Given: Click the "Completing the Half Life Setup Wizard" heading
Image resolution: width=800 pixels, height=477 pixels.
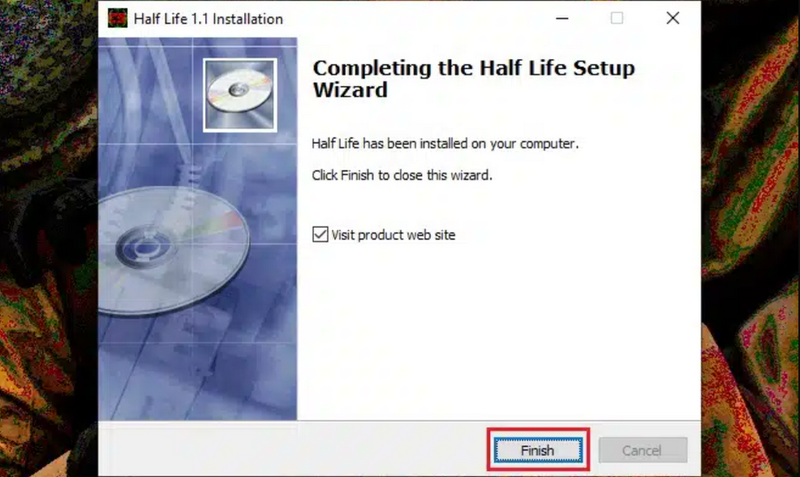Looking at the screenshot, I should [x=473, y=79].
